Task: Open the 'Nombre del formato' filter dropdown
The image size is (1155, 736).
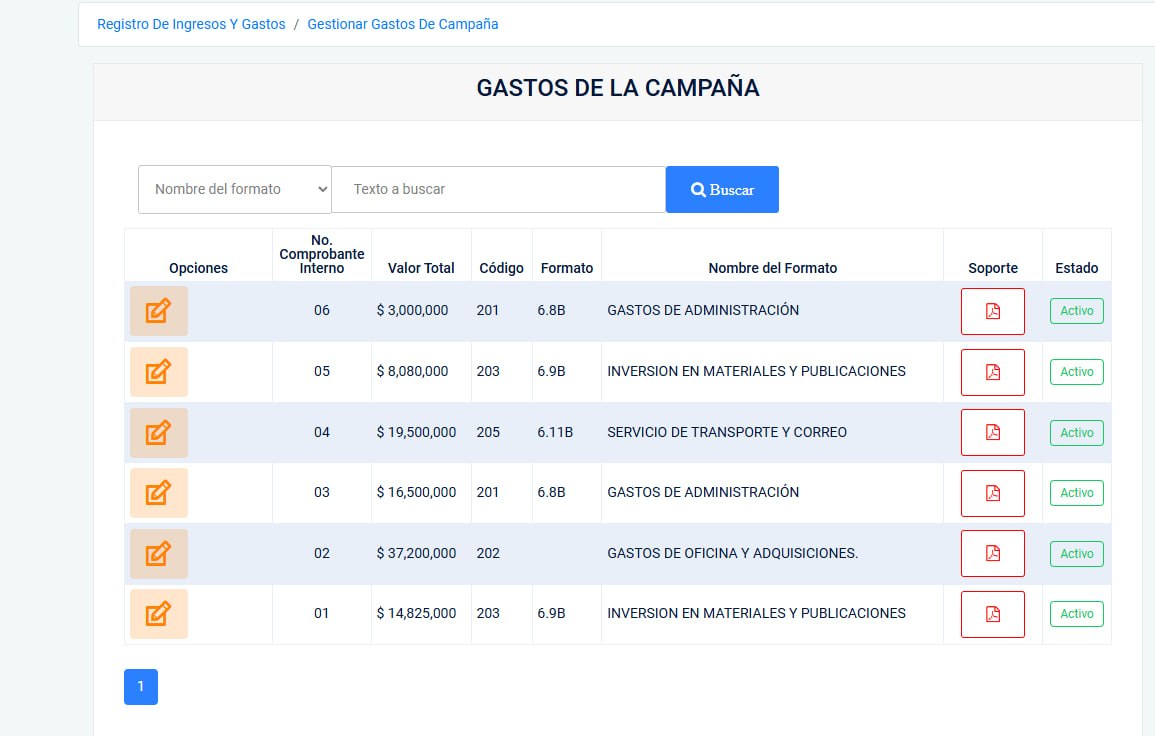Action: point(235,189)
